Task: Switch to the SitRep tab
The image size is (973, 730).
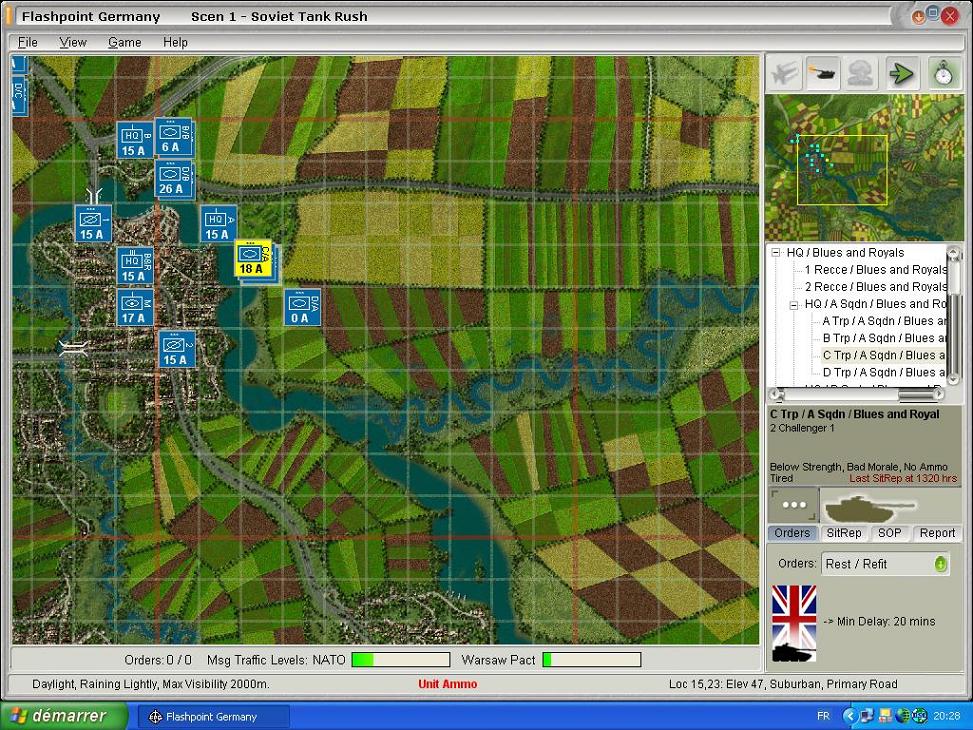Action: coord(843,533)
